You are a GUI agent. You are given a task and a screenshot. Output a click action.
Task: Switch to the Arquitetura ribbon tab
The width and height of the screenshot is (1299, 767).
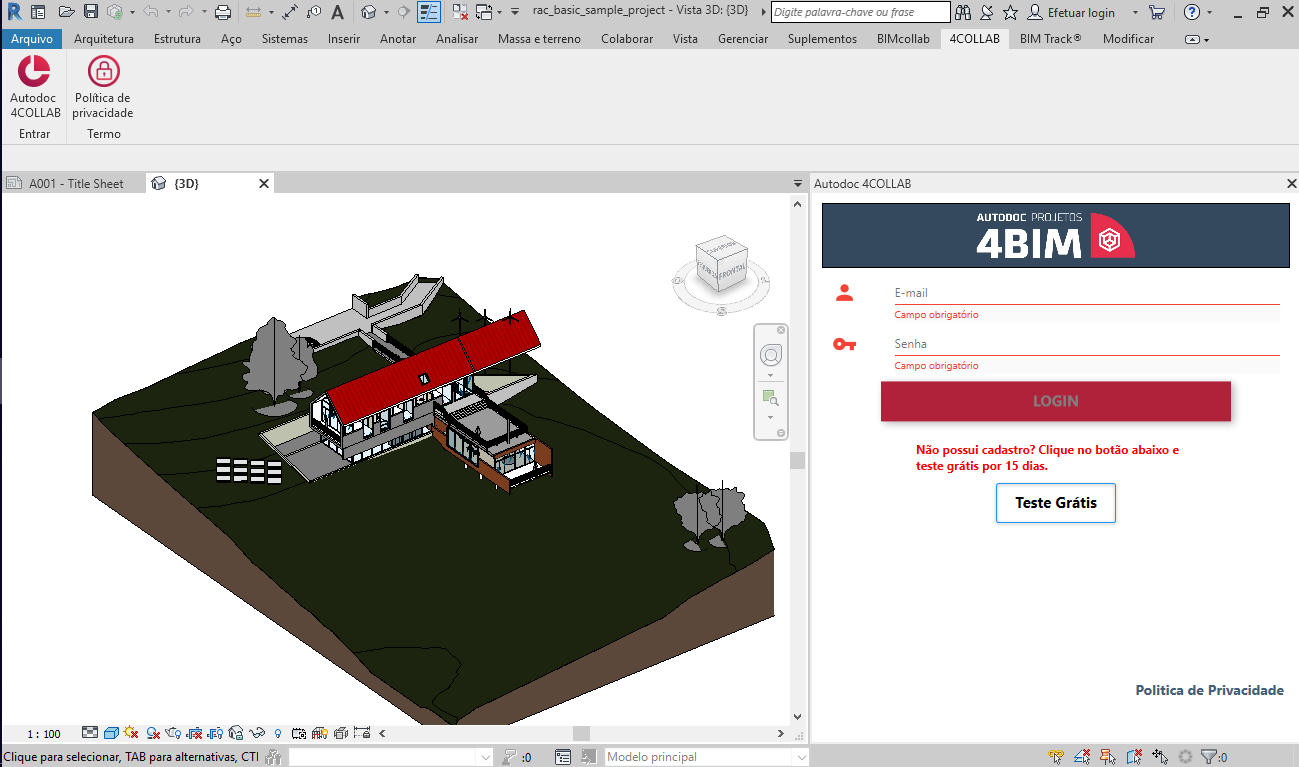104,39
